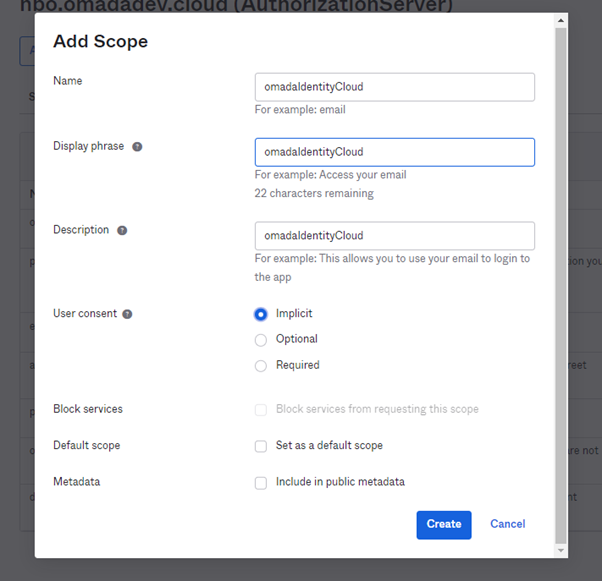This screenshot has height=581, width=602.
Task: Click the dialog scrollbar down arrow
Action: coord(561,550)
